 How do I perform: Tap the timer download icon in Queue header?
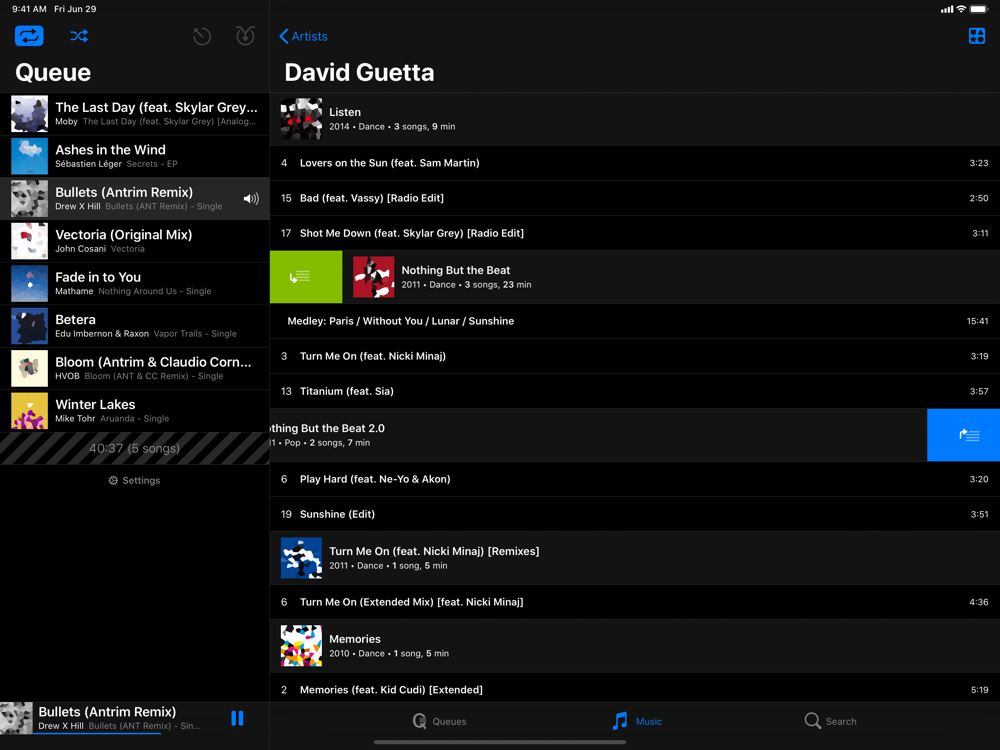(x=246, y=36)
